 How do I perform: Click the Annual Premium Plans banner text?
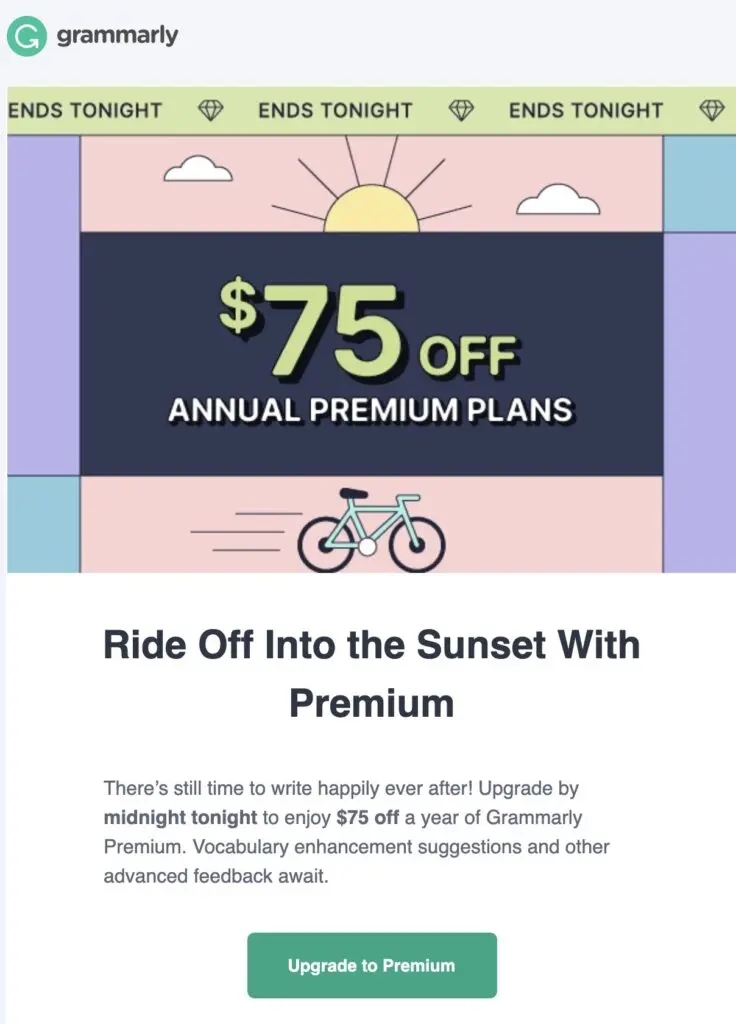[370, 409]
